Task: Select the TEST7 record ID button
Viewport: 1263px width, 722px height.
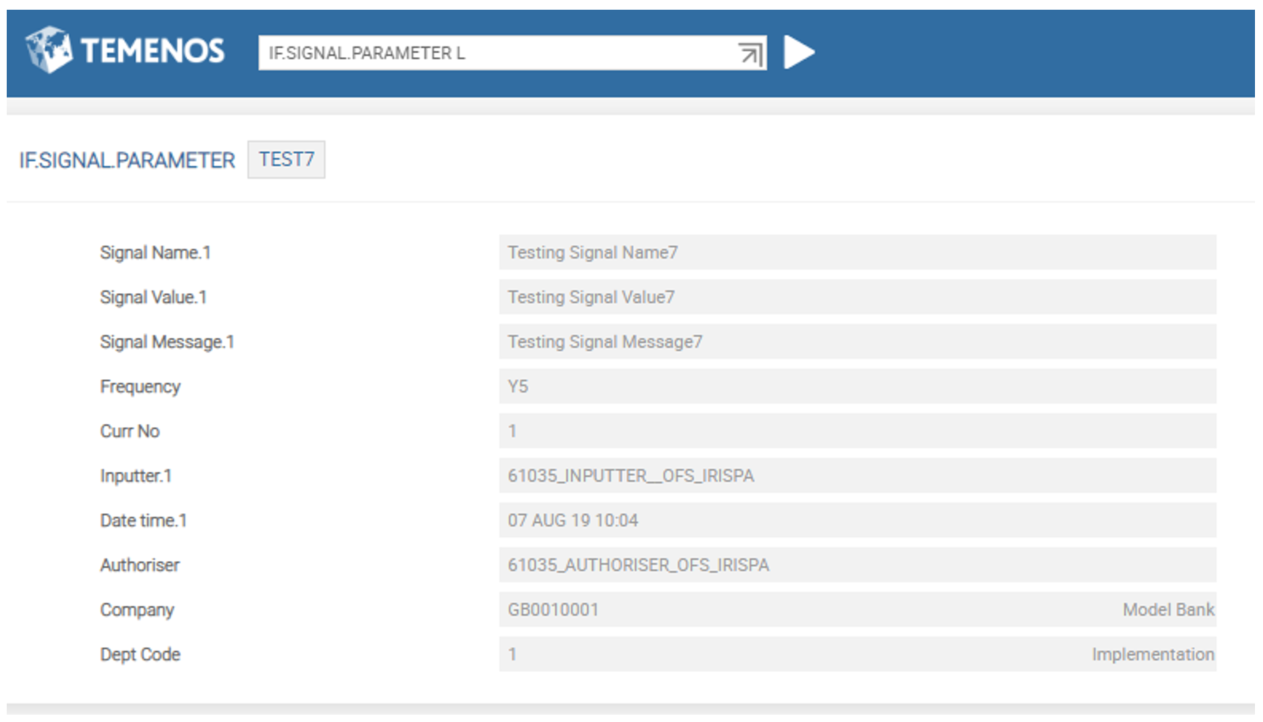Action: pos(286,160)
